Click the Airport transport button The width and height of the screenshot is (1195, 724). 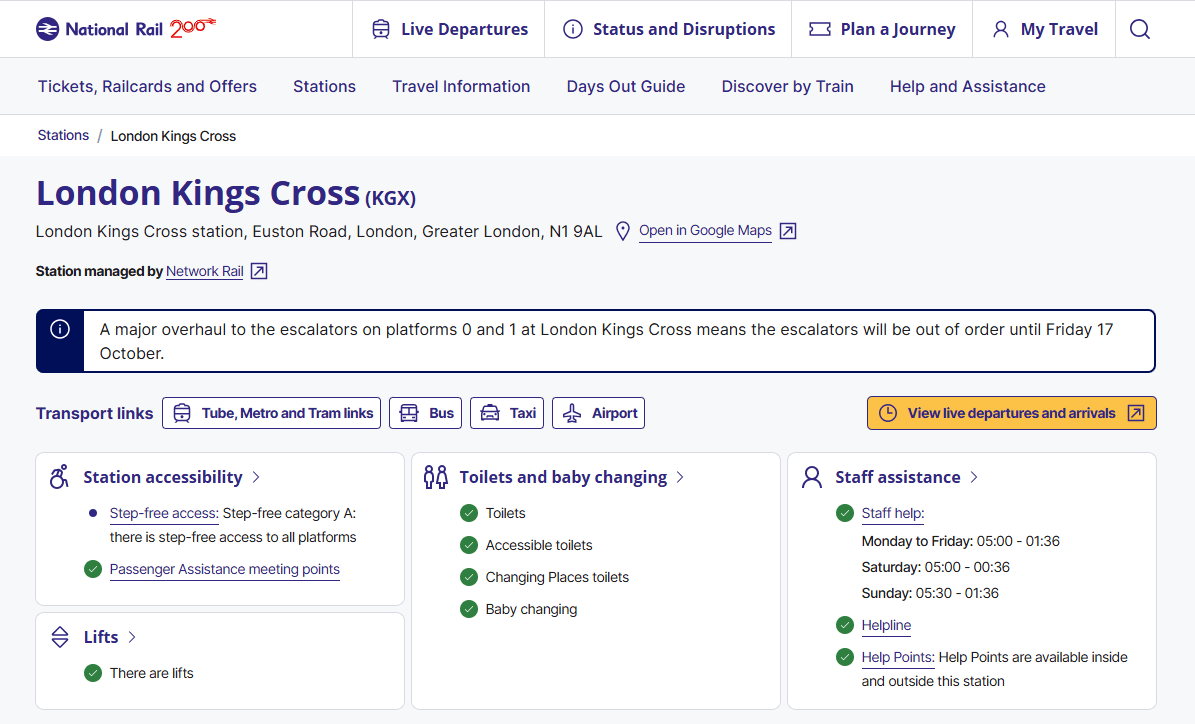[x=598, y=413]
